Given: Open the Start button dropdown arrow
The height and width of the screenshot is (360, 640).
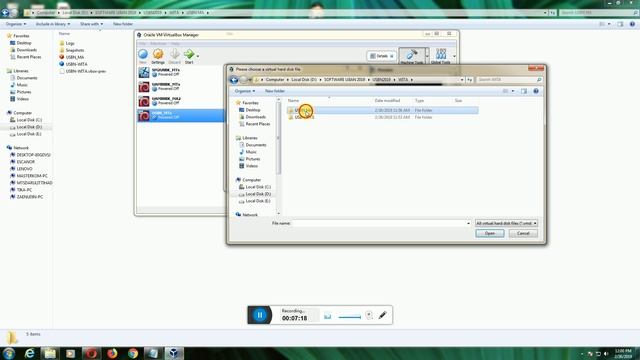Looking at the screenshot, I should [x=198, y=56].
